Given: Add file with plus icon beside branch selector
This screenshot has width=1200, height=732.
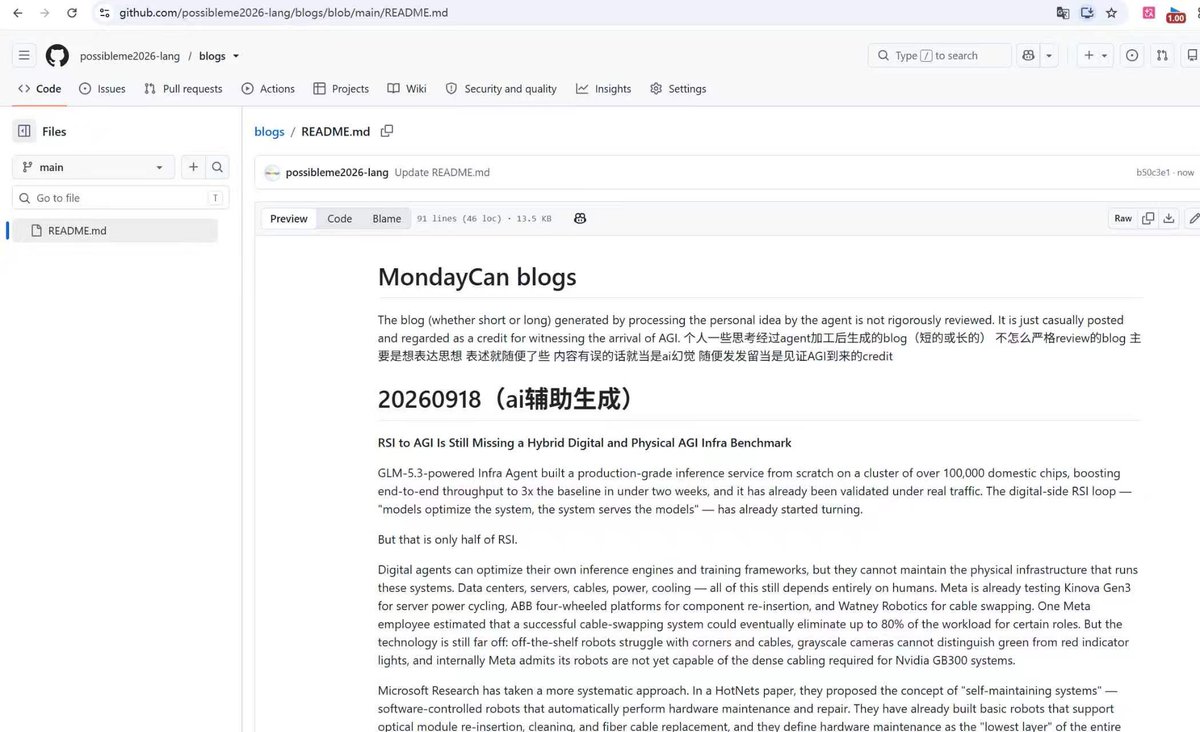Looking at the screenshot, I should [193, 167].
